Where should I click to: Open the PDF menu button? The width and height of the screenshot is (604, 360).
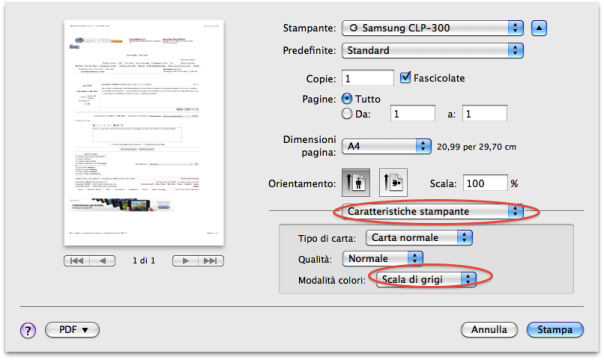pos(72,330)
